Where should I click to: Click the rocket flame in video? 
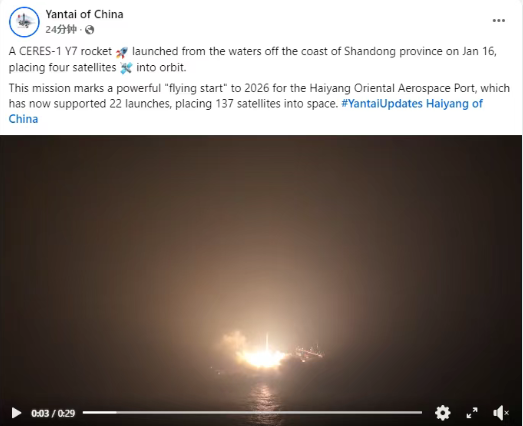(264, 358)
